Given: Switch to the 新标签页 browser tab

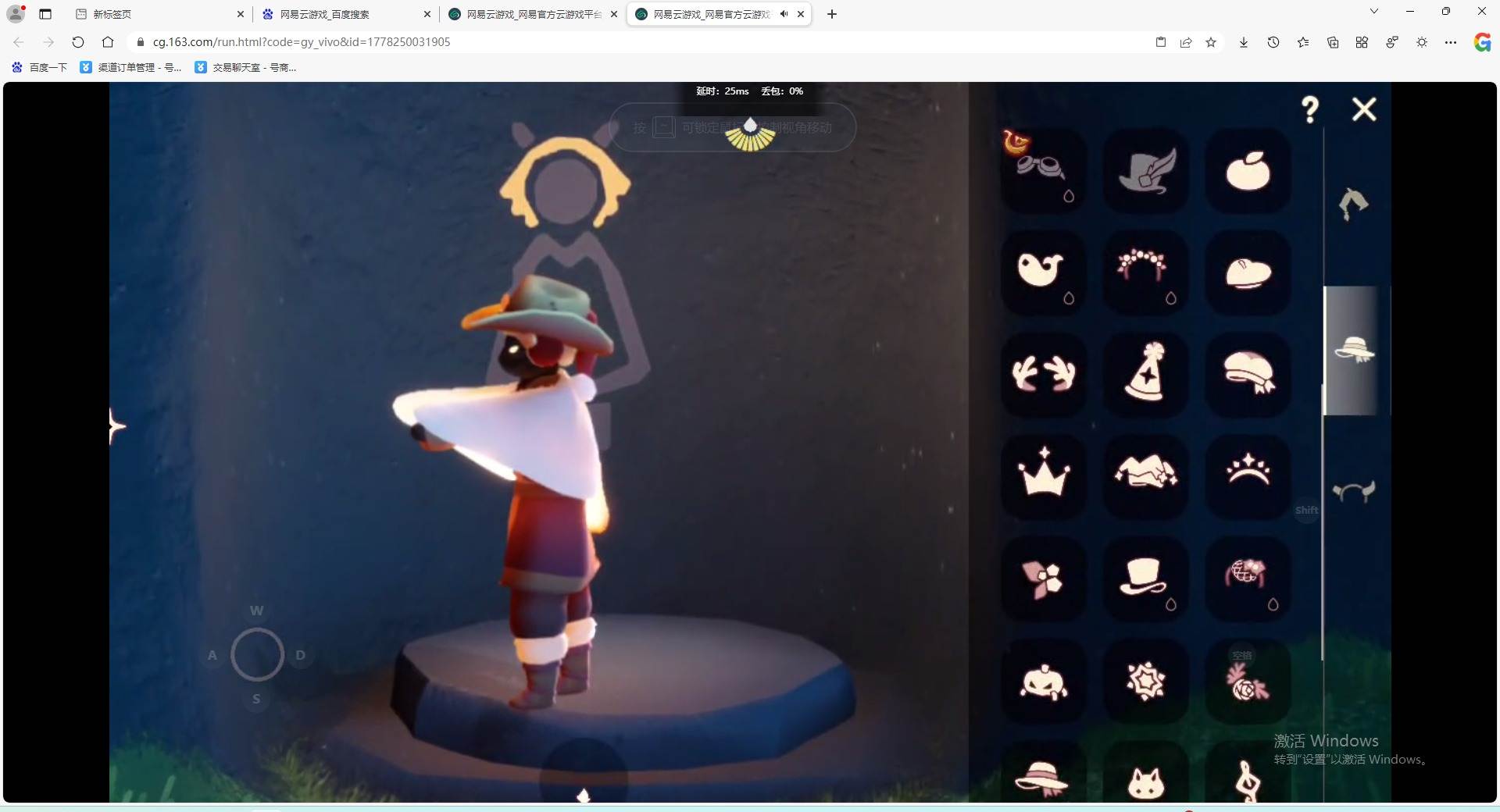Looking at the screenshot, I should (x=159, y=14).
